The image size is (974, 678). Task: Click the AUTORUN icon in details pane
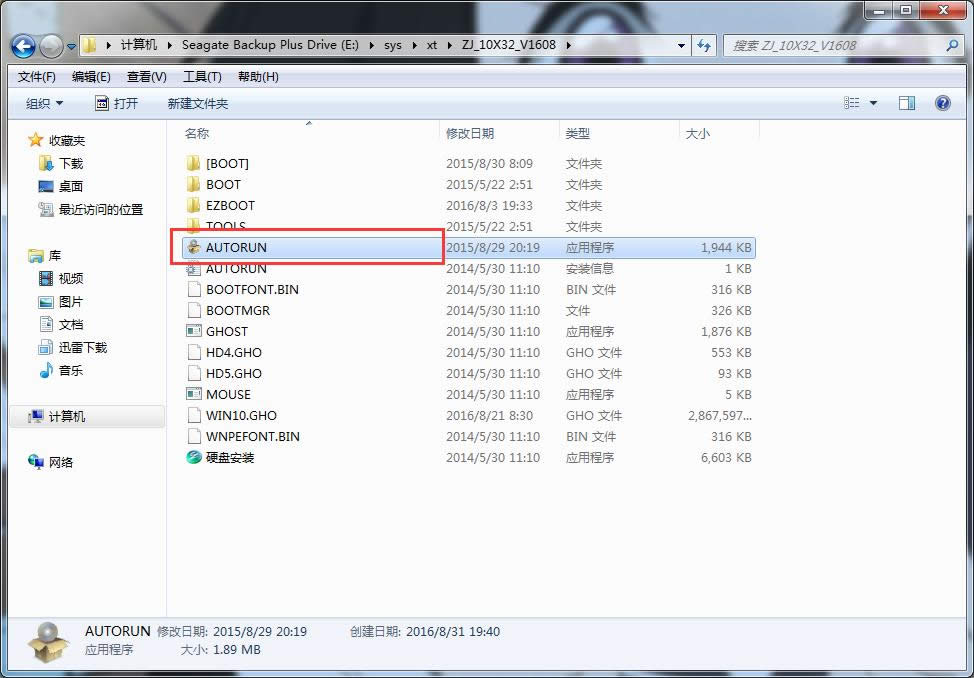(x=48, y=643)
